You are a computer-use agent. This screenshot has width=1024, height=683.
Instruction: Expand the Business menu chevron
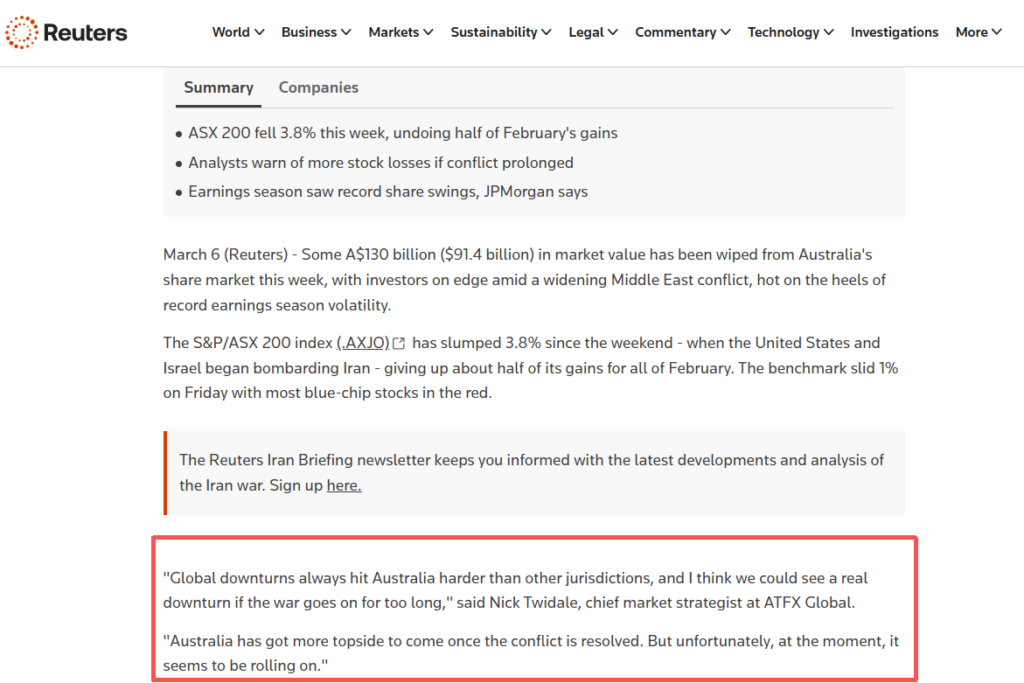pyautogui.click(x=346, y=32)
